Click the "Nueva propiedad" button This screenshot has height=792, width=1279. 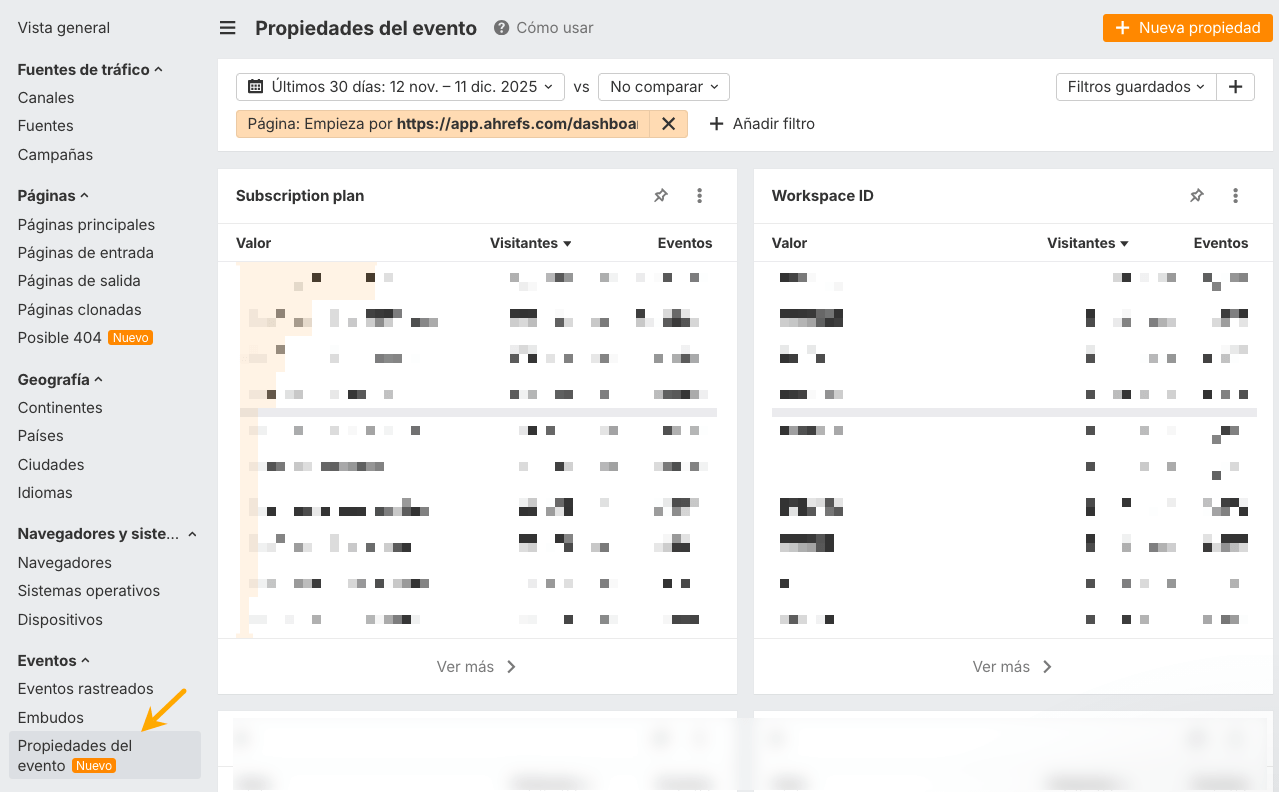1187,28
